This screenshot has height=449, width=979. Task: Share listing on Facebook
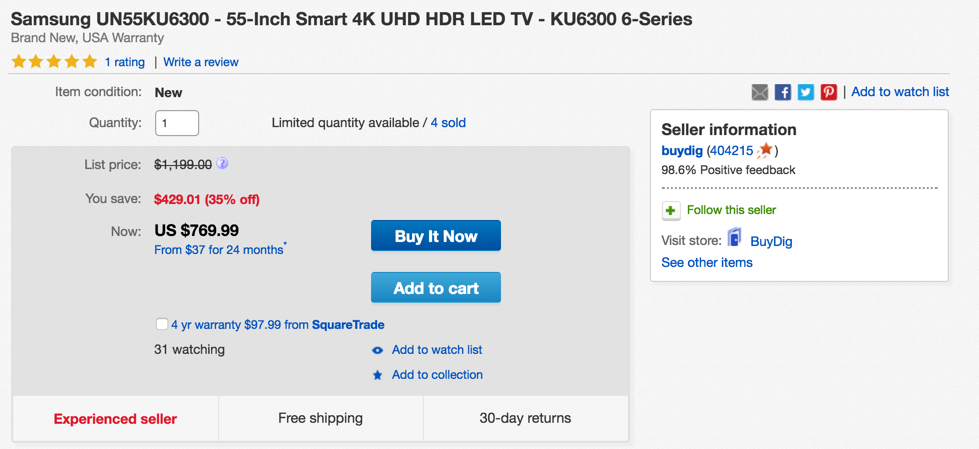[x=783, y=92]
